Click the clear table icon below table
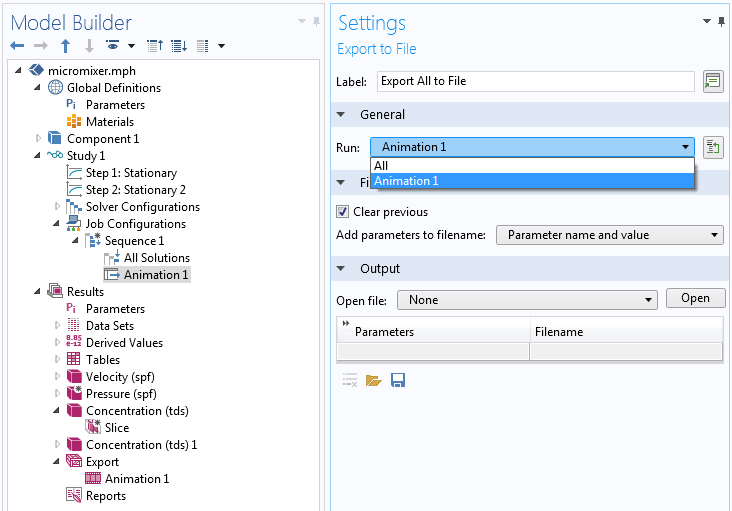732x511 pixels. [x=350, y=380]
